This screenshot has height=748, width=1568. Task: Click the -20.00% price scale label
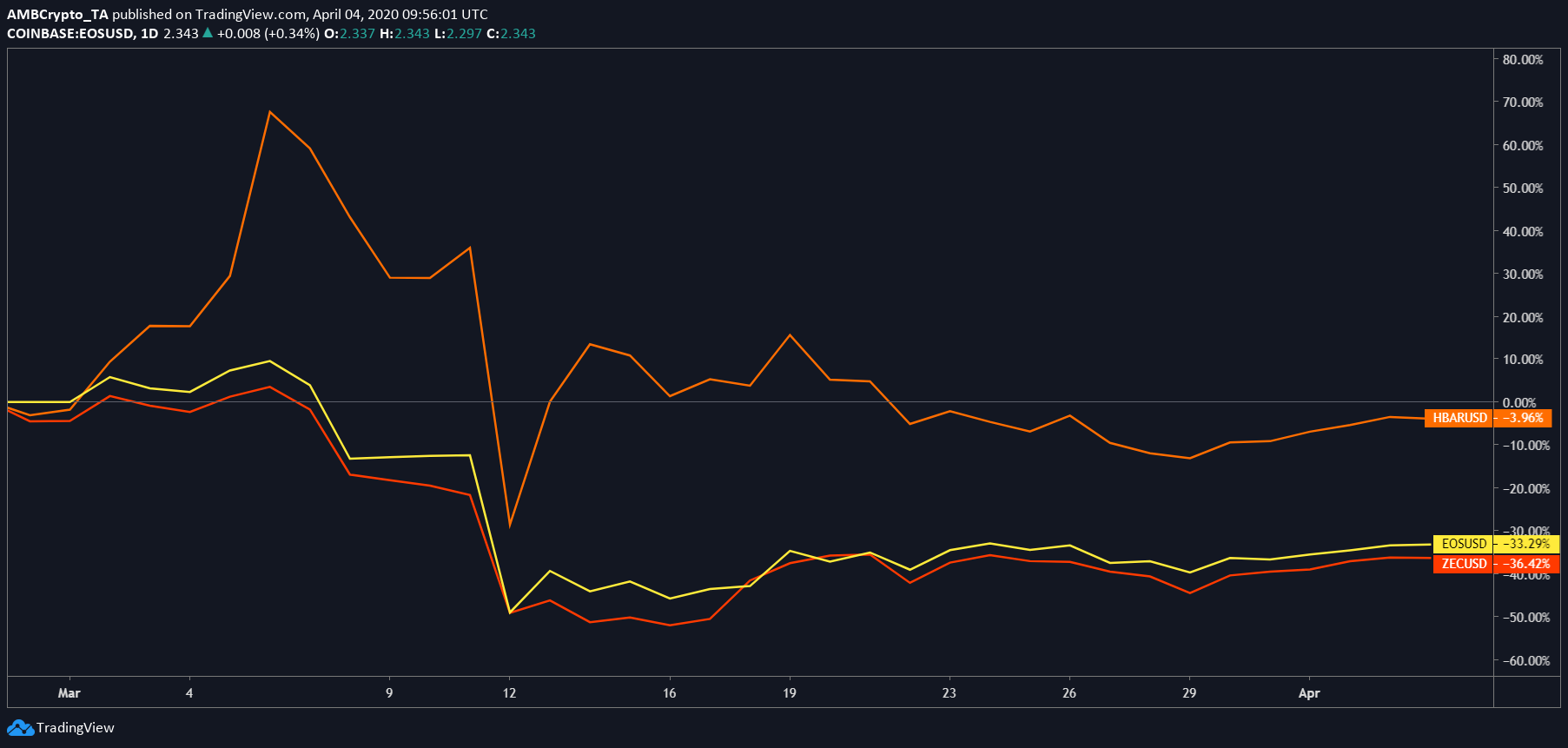pyautogui.click(x=1525, y=489)
